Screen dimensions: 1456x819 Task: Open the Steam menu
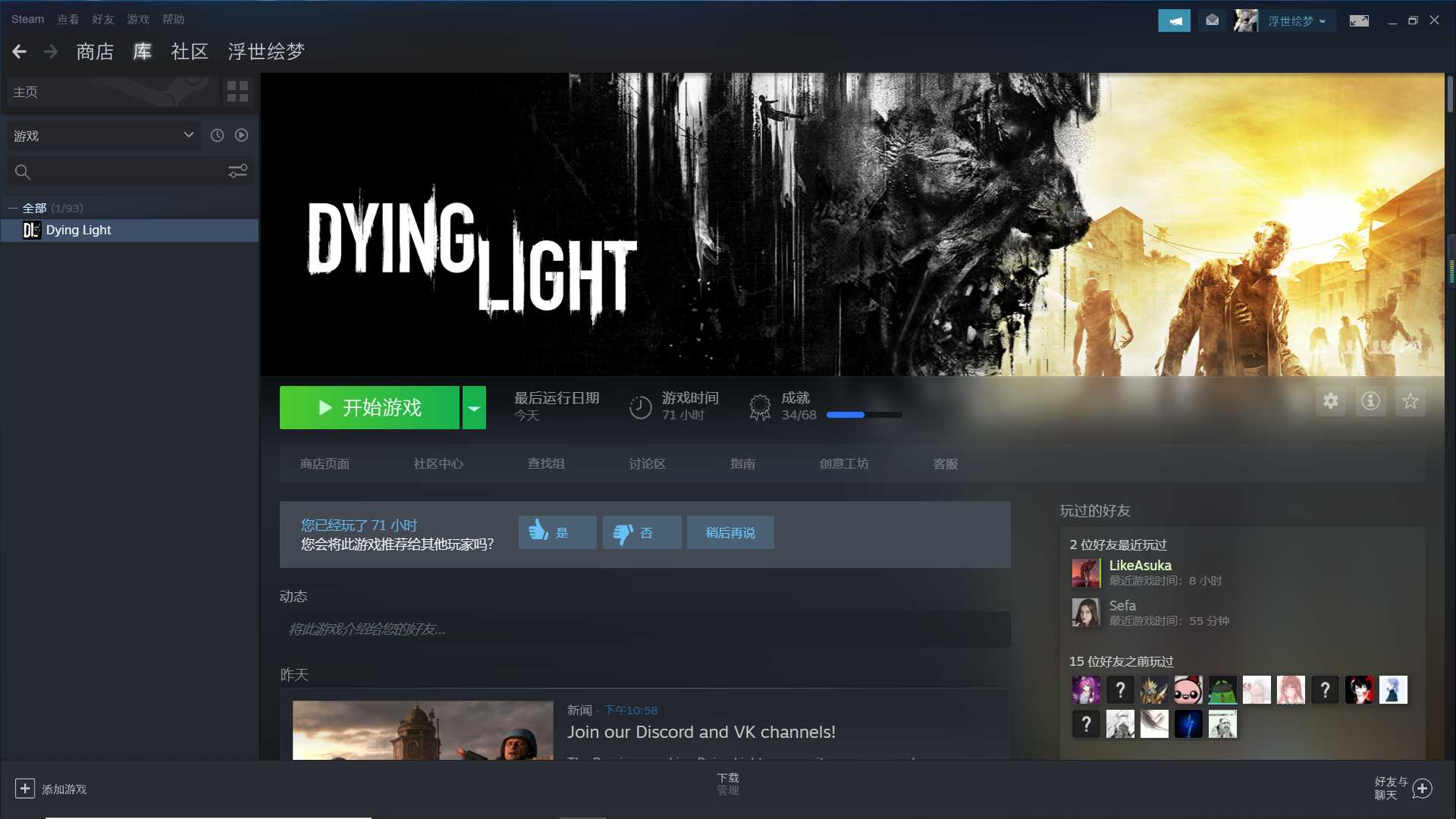[27, 19]
